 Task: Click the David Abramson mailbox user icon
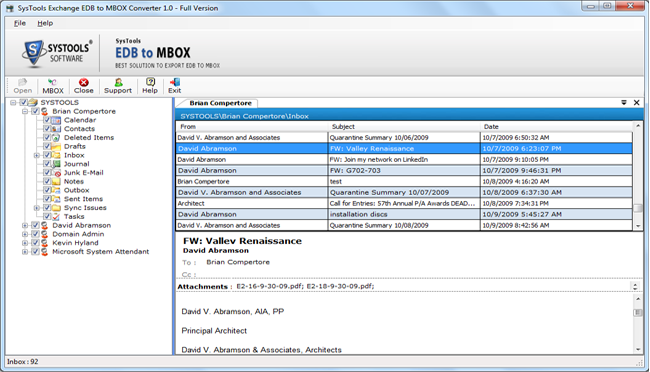click(44, 225)
